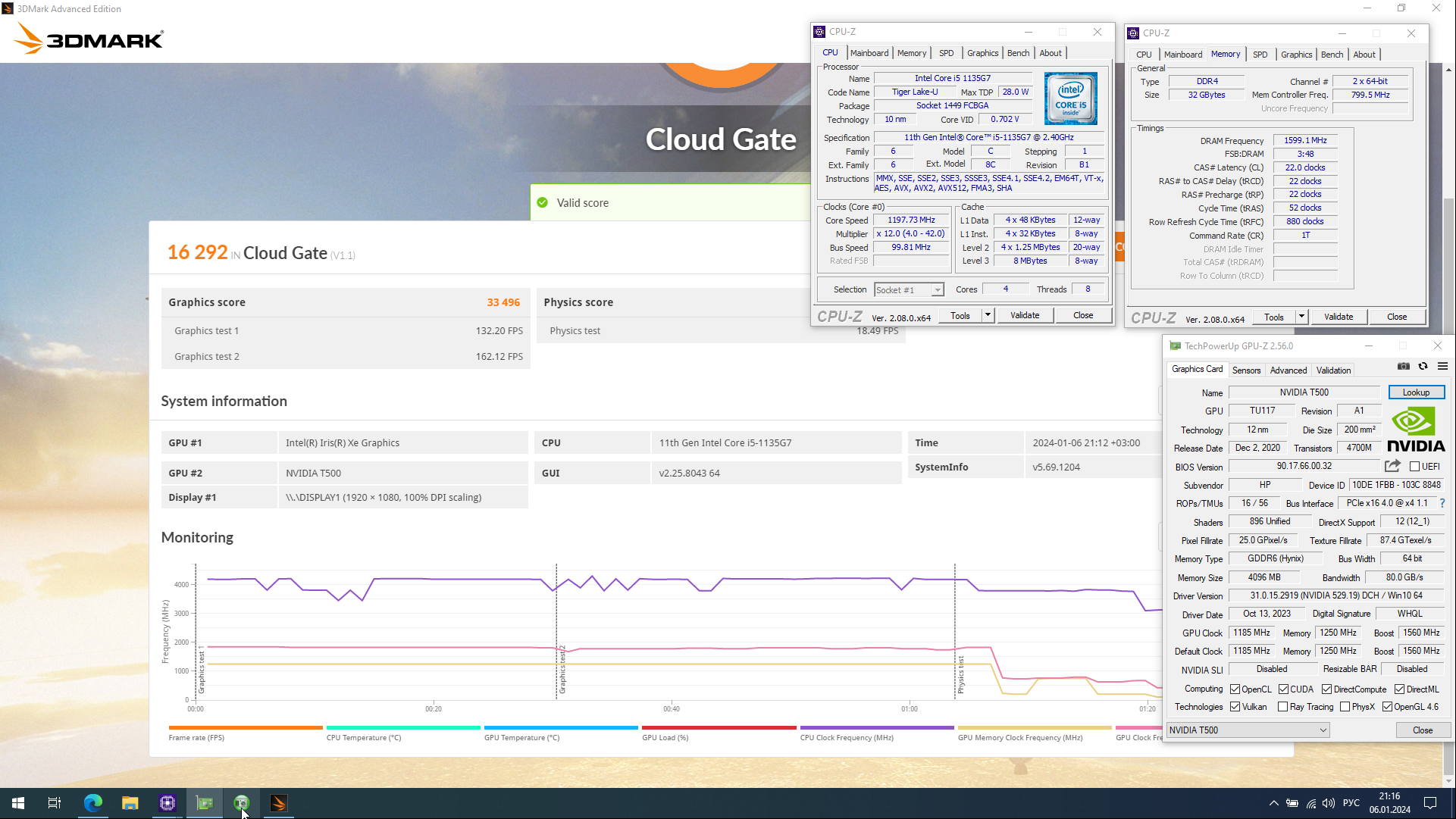1456x819 pixels.
Task: Click the clock and date in the taskbar
Action: point(1389,803)
